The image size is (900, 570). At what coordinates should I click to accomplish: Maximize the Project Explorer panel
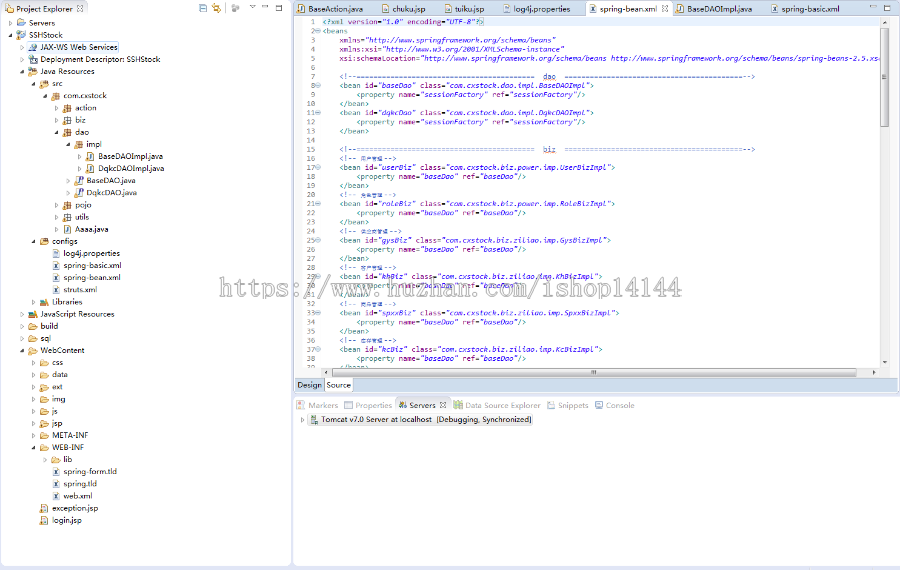279,7
